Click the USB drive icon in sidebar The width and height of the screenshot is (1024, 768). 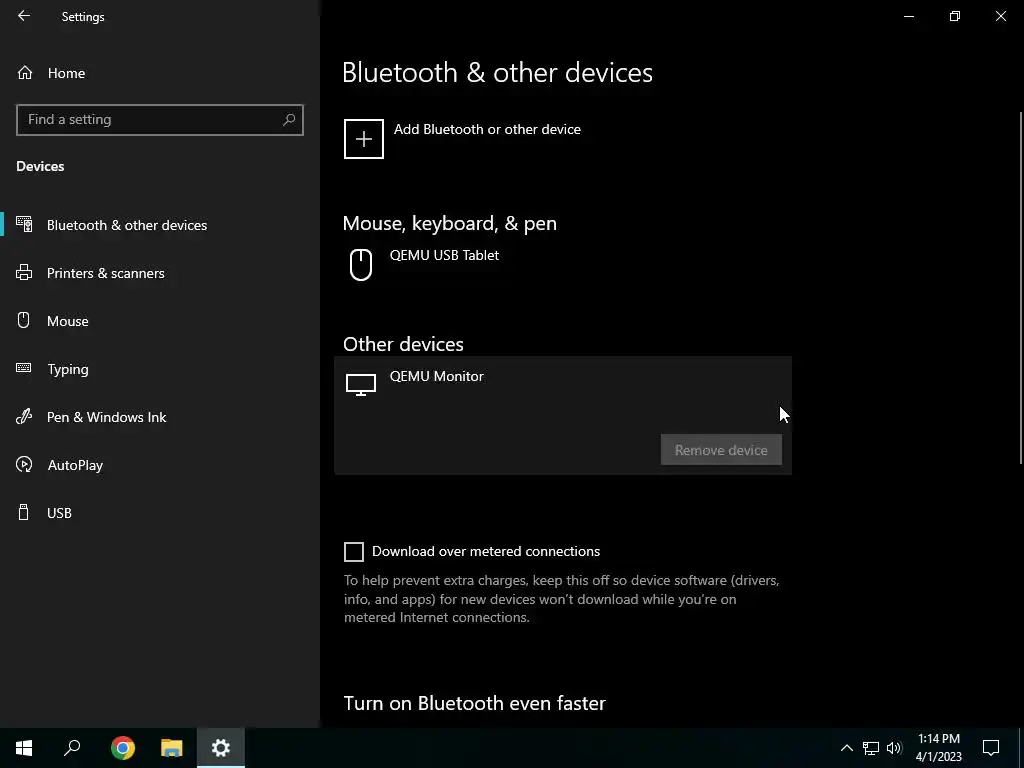[24, 512]
